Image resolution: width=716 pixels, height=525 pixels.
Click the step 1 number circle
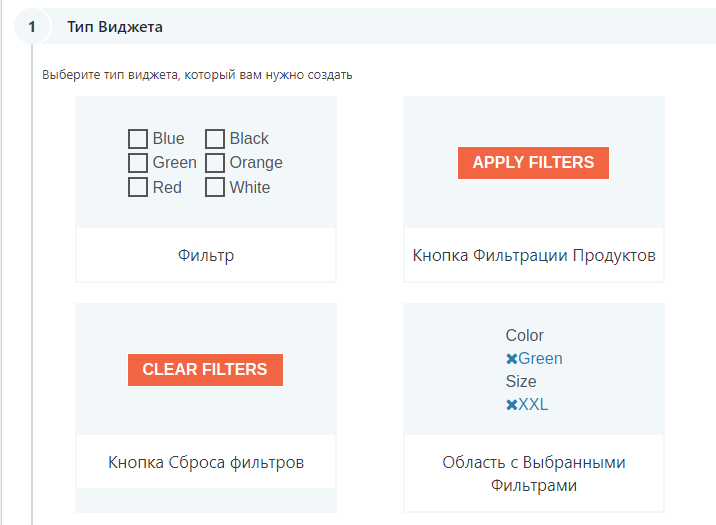click(32, 27)
